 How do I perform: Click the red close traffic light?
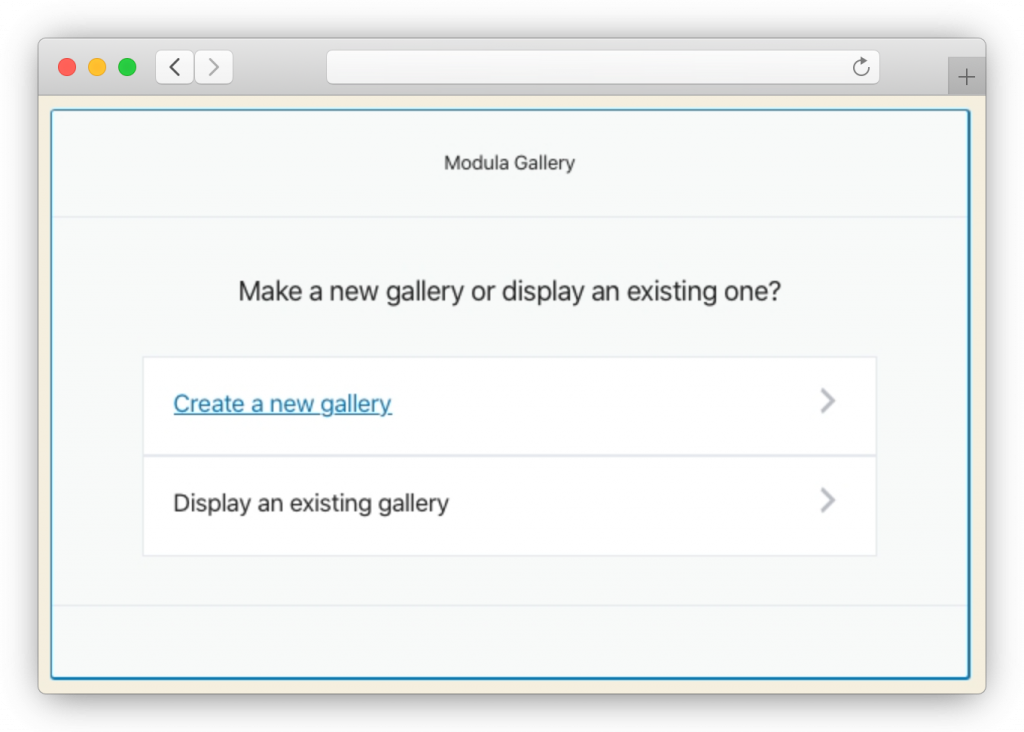(x=67, y=66)
